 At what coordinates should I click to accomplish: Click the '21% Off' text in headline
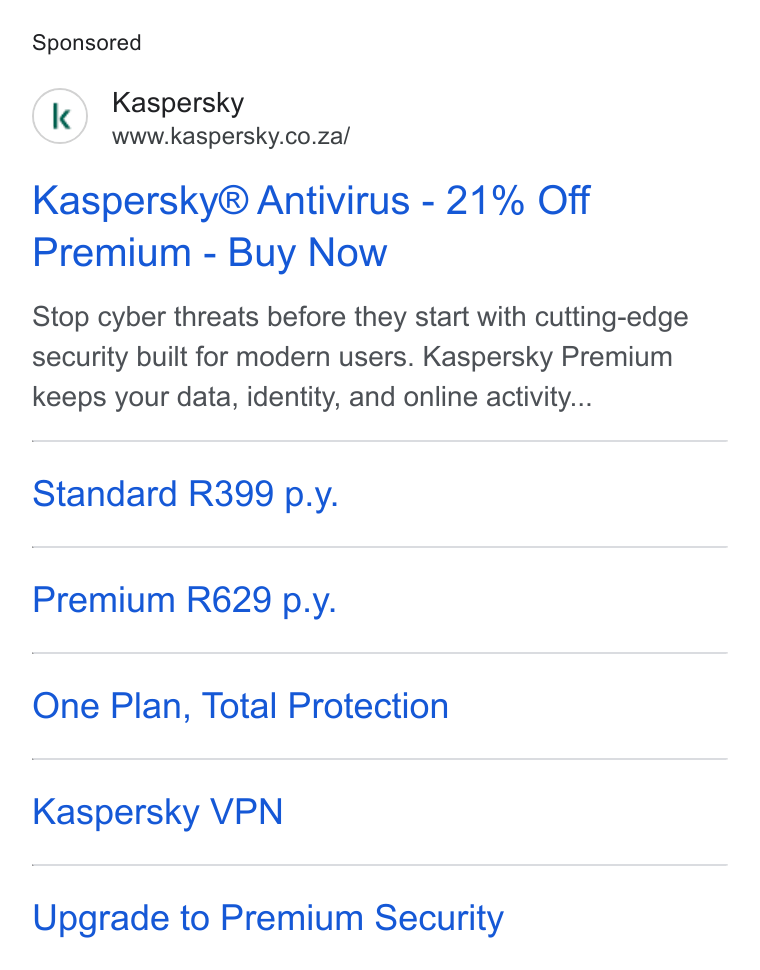[x=518, y=200]
